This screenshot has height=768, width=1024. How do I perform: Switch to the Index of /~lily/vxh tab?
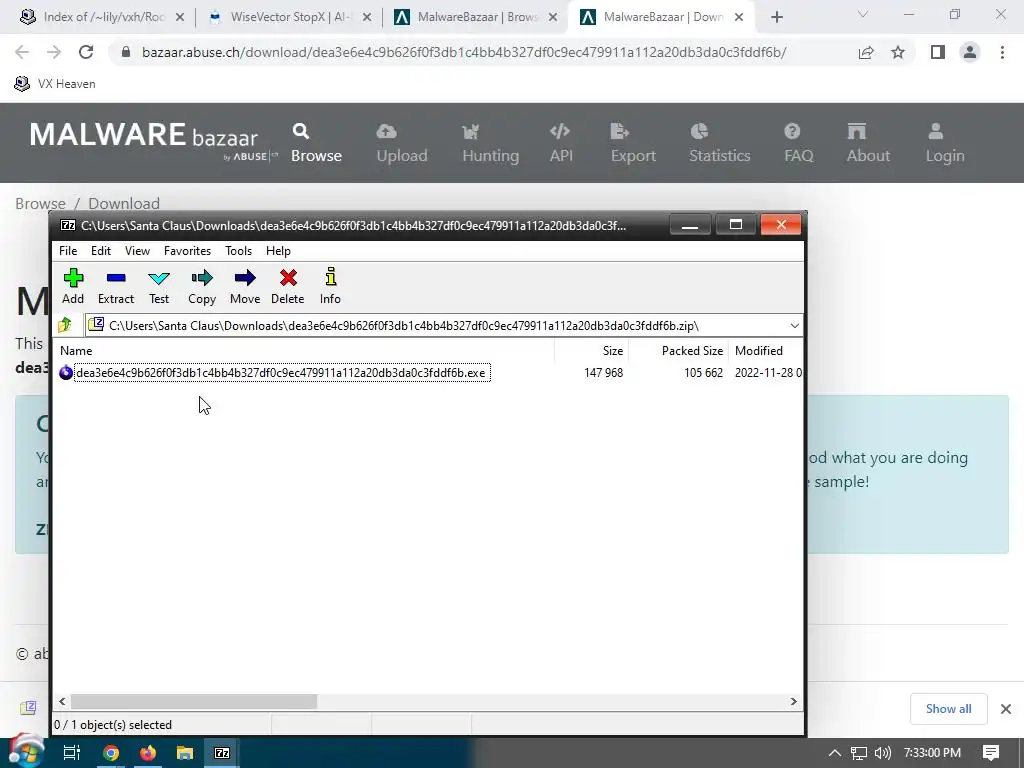click(103, 17)
